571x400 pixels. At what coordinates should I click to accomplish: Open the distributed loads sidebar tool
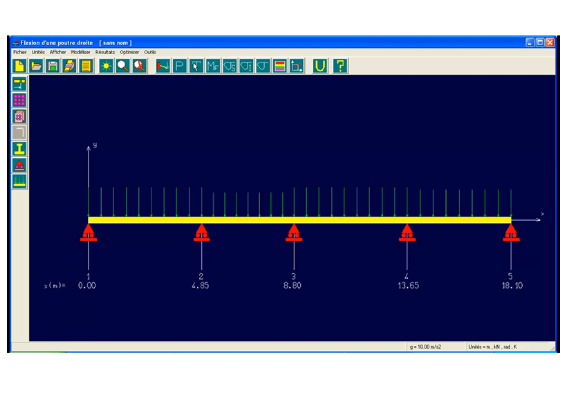tap(19, 181)
